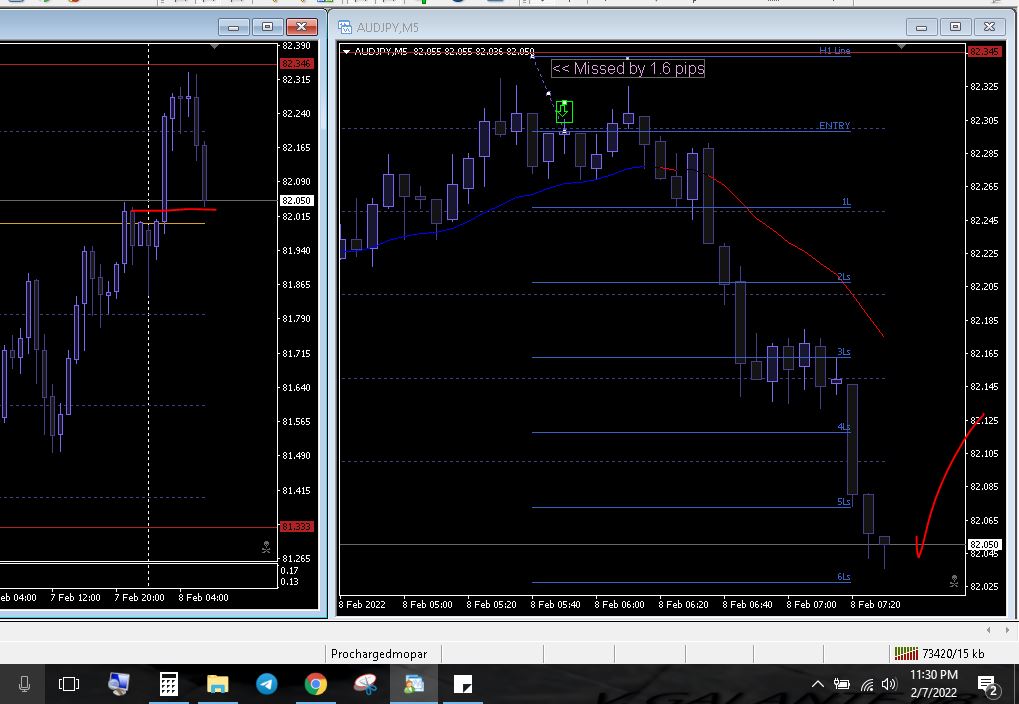Click the volume speaker icon in the tray

pos(888,684)
